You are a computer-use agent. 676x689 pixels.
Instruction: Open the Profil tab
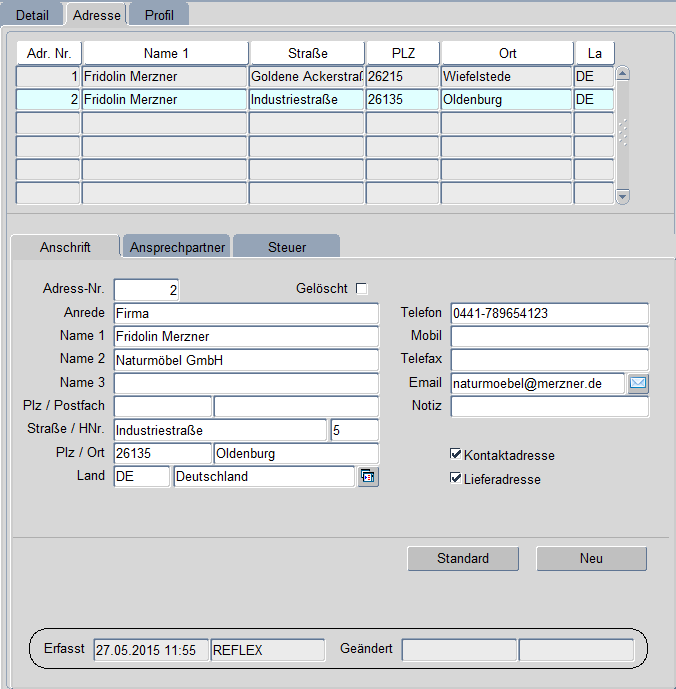[x=159, y=15]
